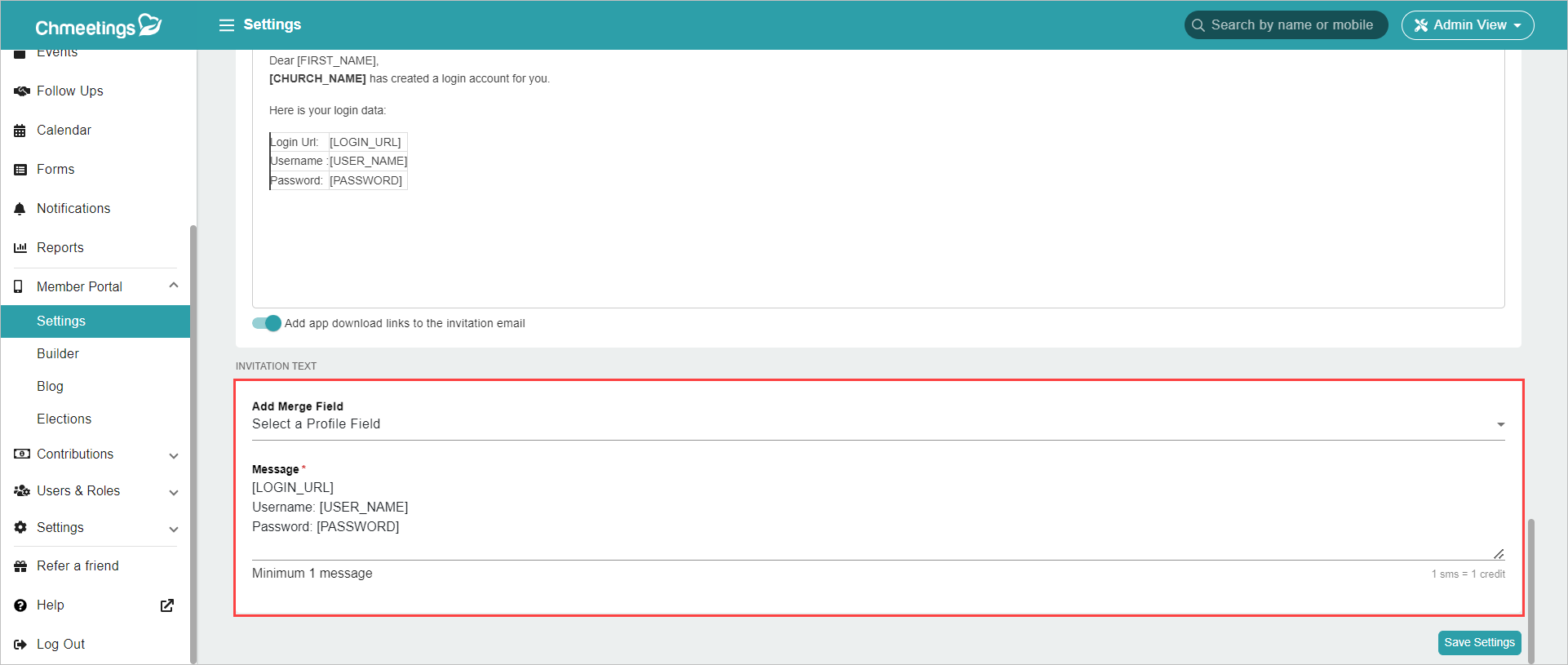Click the [LOGIN_URL] table cell

pos(366,143)
